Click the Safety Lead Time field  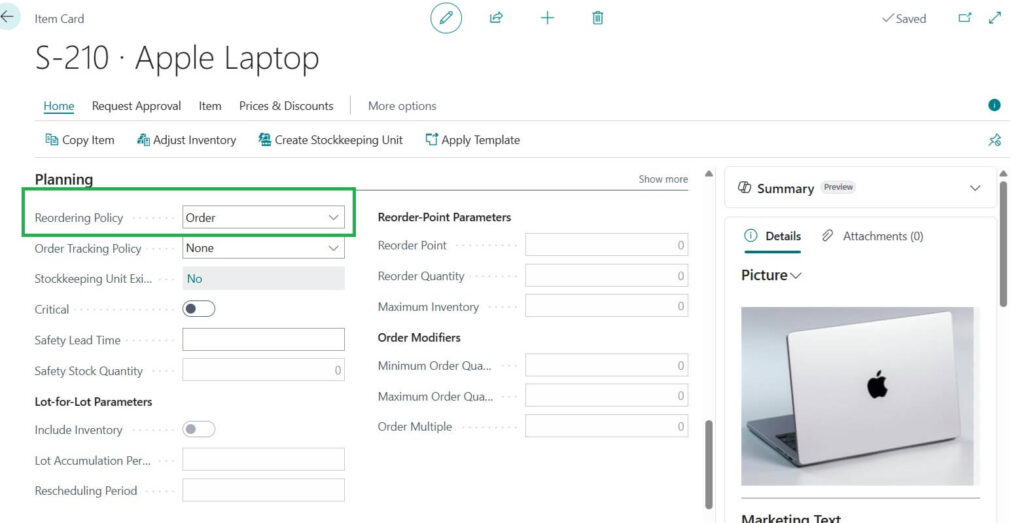pos(263,340)
